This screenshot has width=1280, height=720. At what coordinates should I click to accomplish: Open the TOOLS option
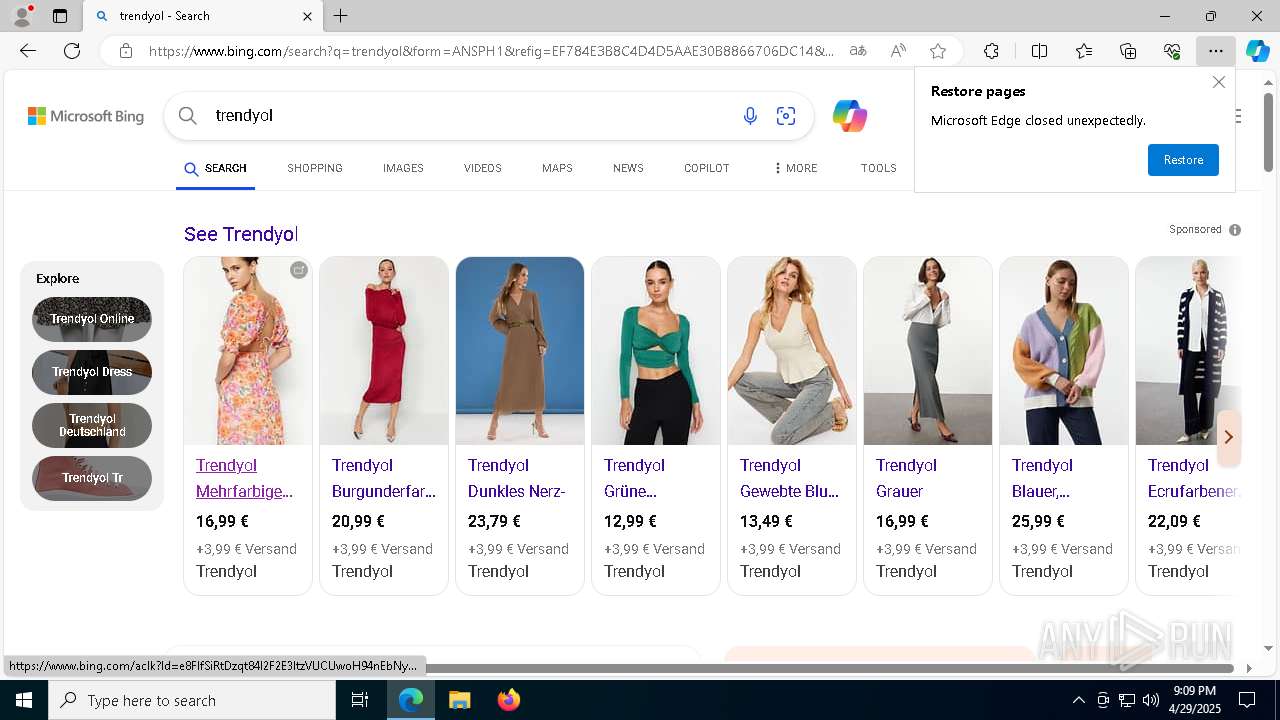point(879,168)
